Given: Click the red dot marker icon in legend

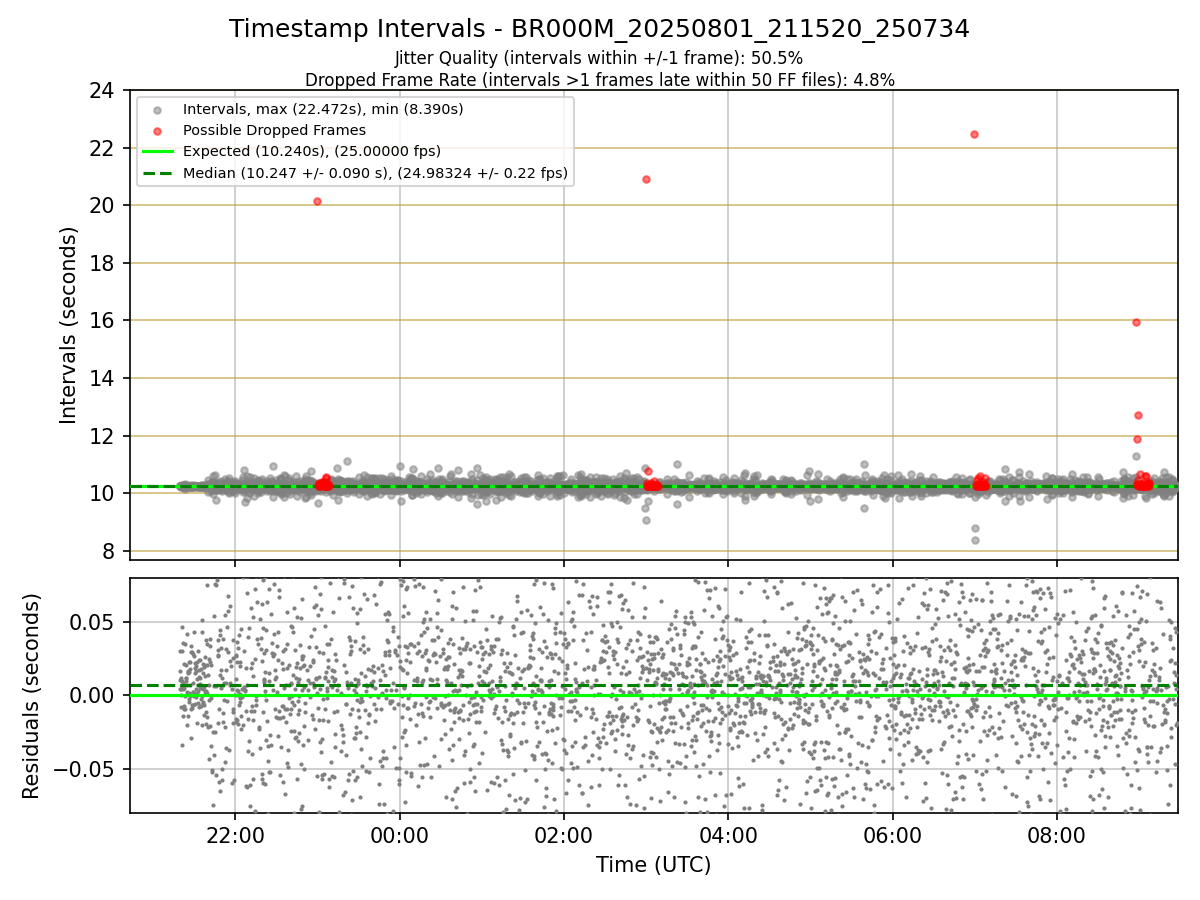Looking at the screenshot, I should point(157,131).
